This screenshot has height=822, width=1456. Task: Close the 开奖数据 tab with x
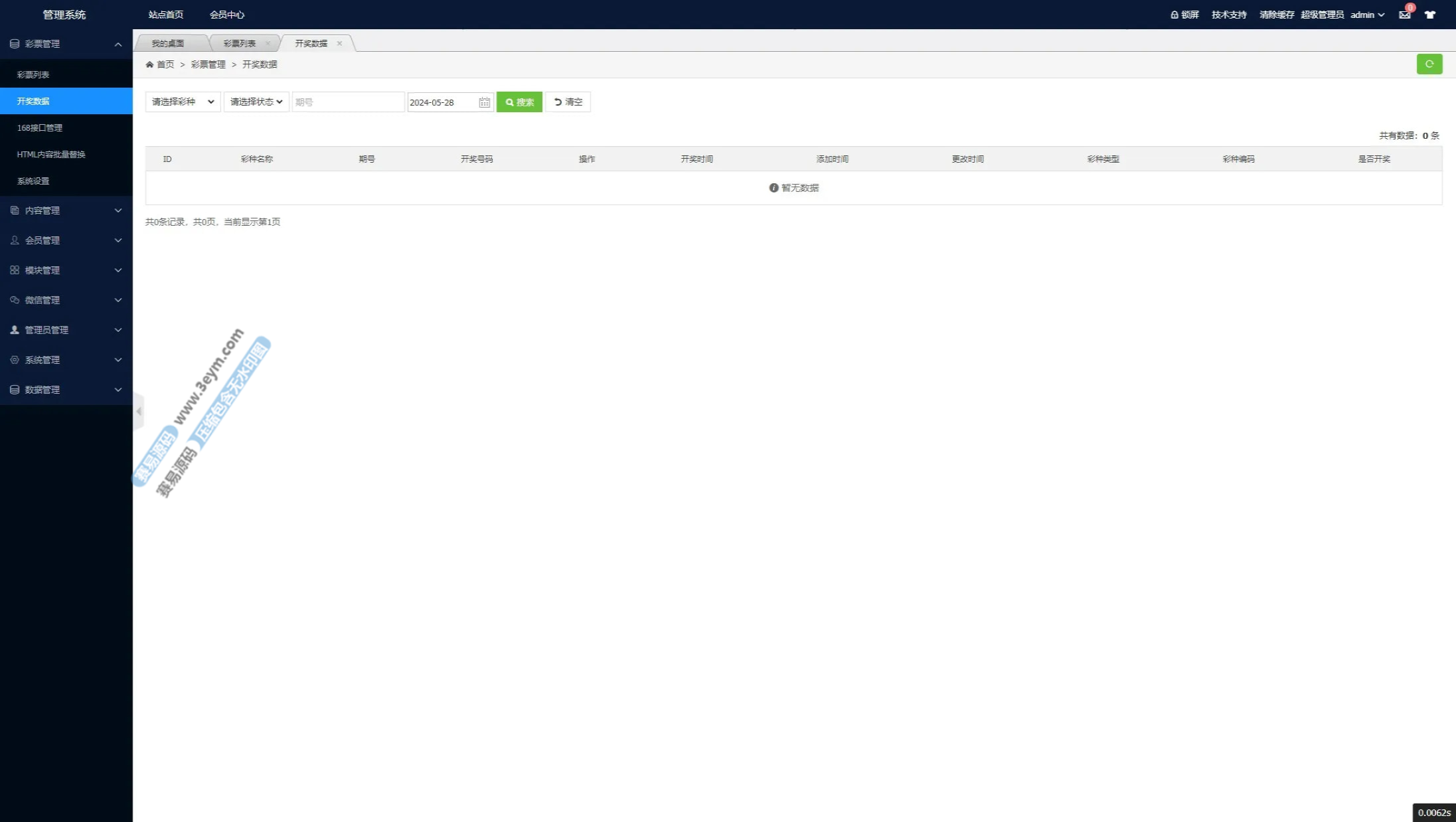pos(339,43)
